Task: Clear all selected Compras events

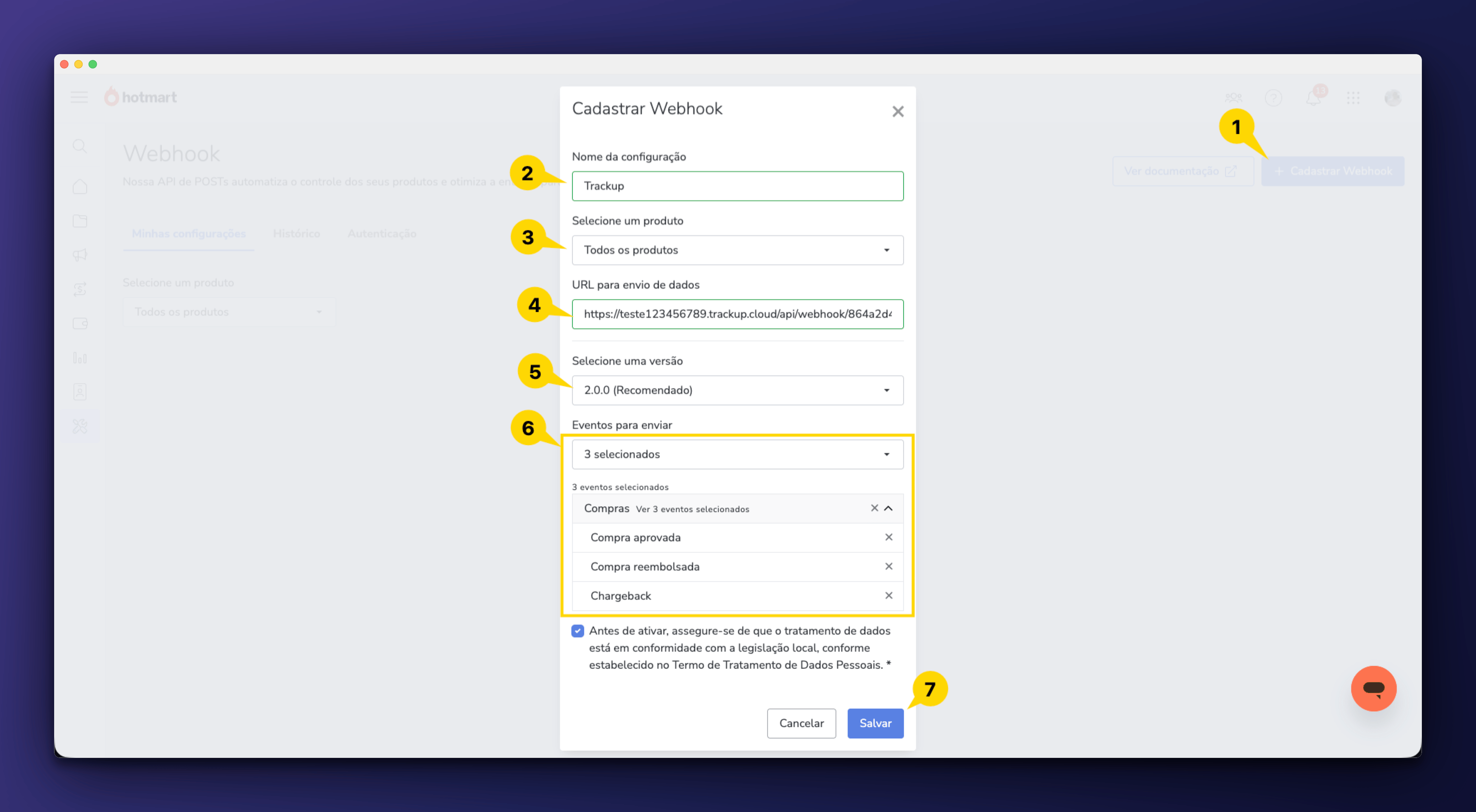Action: [874, 508]
